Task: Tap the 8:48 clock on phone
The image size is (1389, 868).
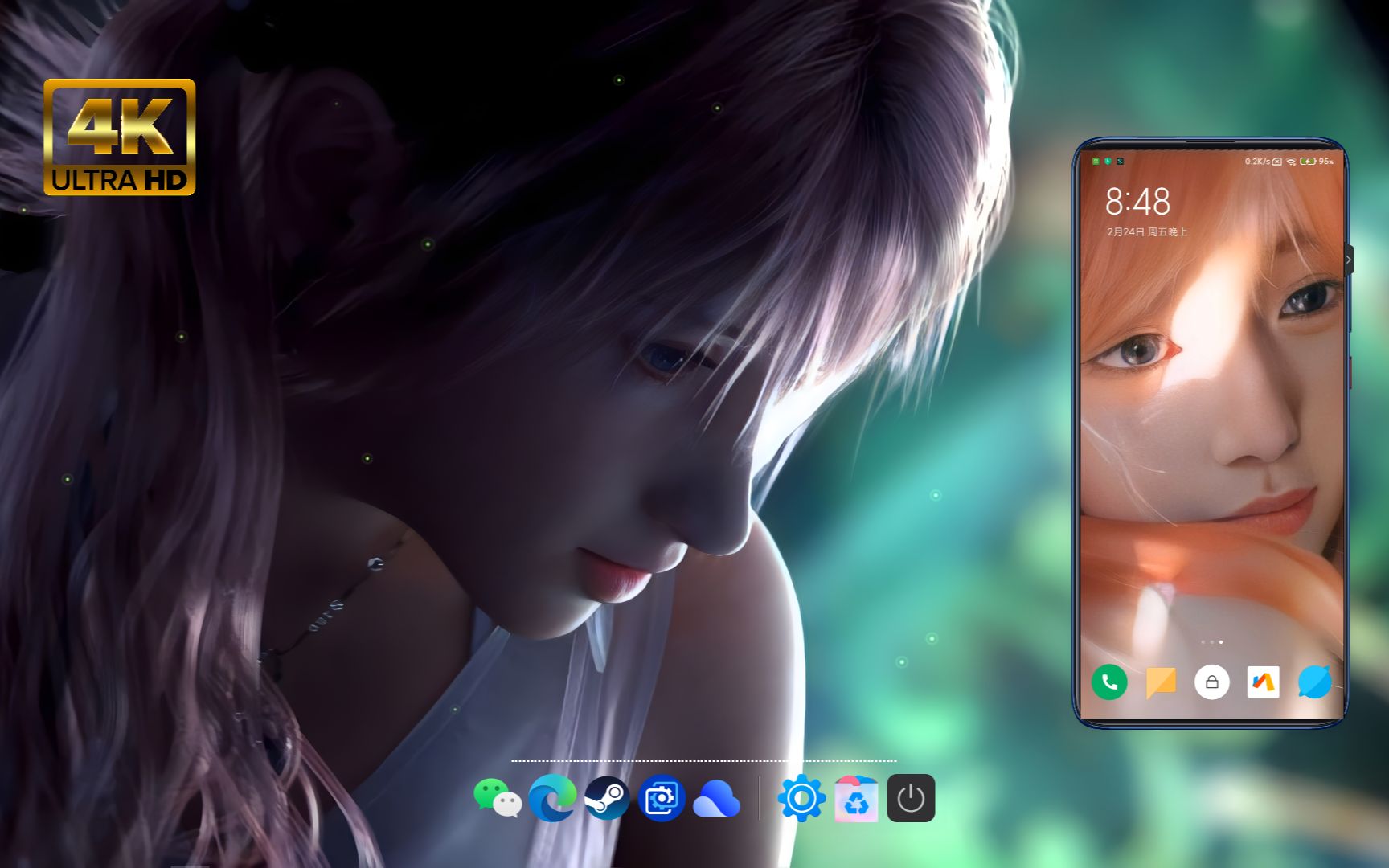Action: pyautogui.click(x=1137, y=201)
